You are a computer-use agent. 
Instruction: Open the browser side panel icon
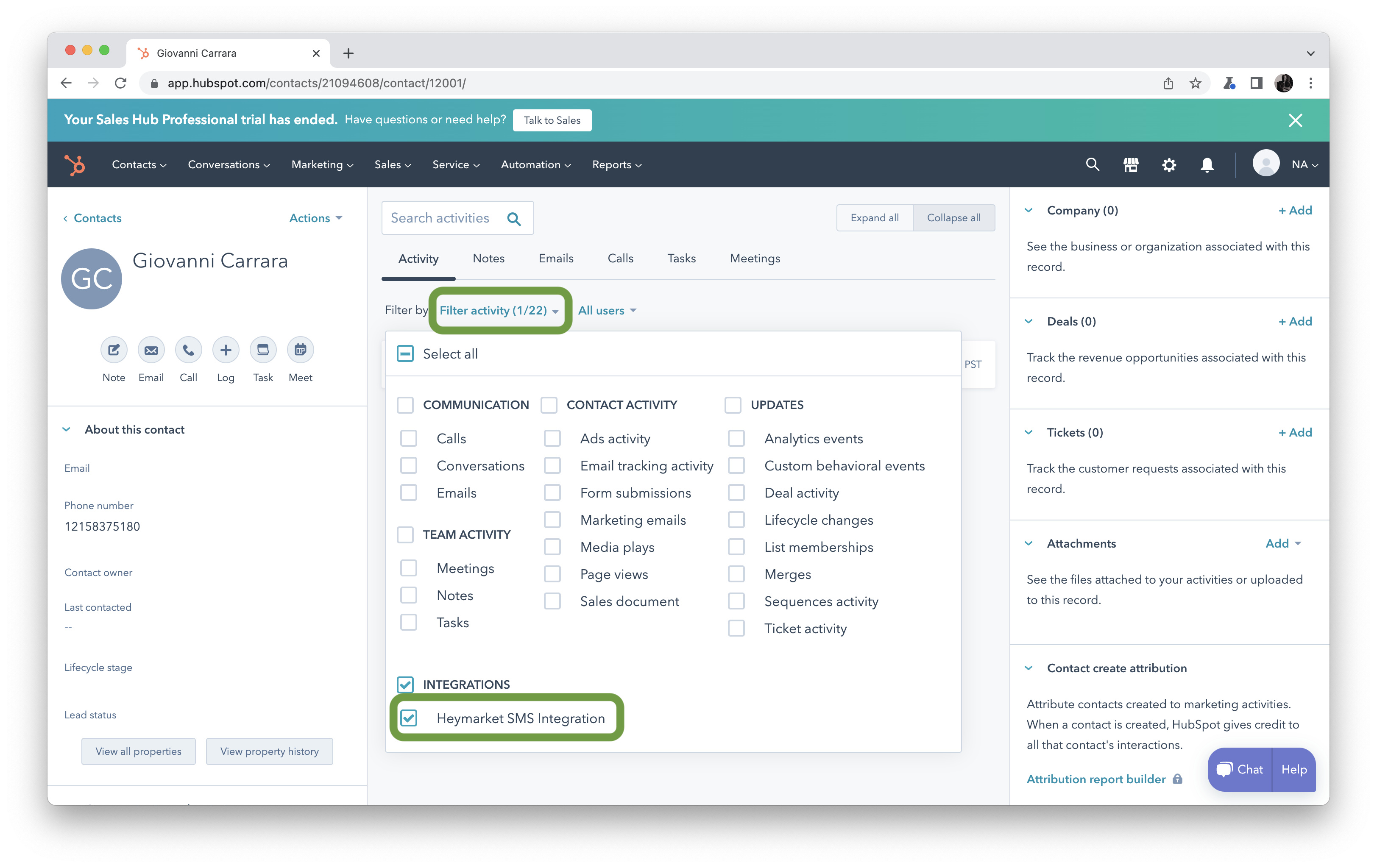coord(1256,83)
